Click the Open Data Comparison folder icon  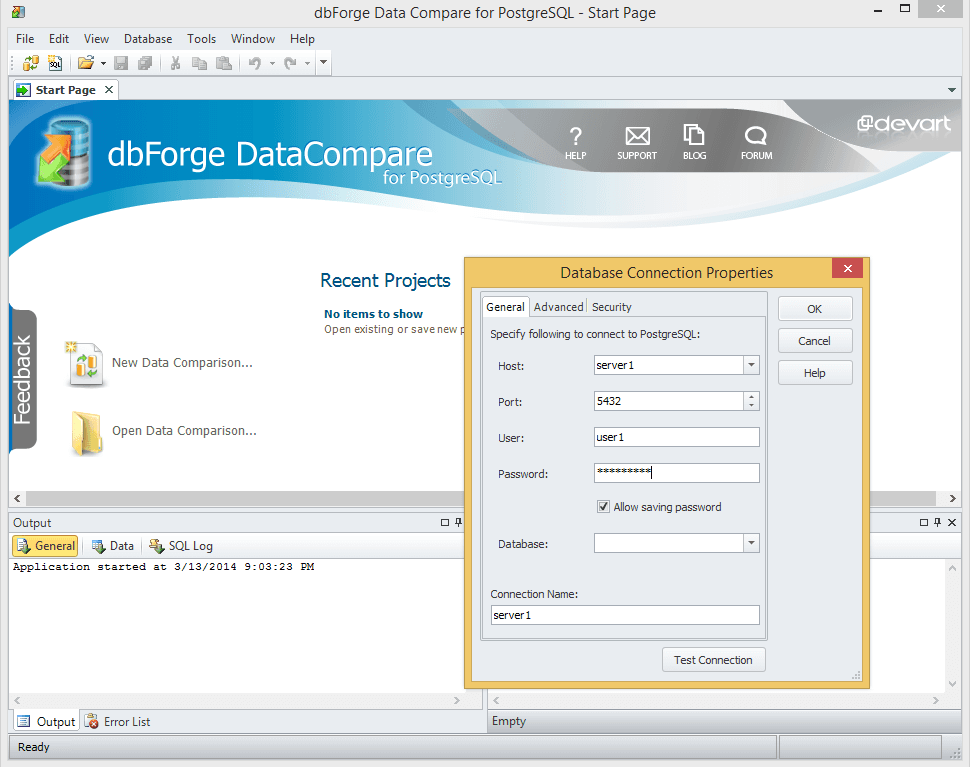[85, 433]
